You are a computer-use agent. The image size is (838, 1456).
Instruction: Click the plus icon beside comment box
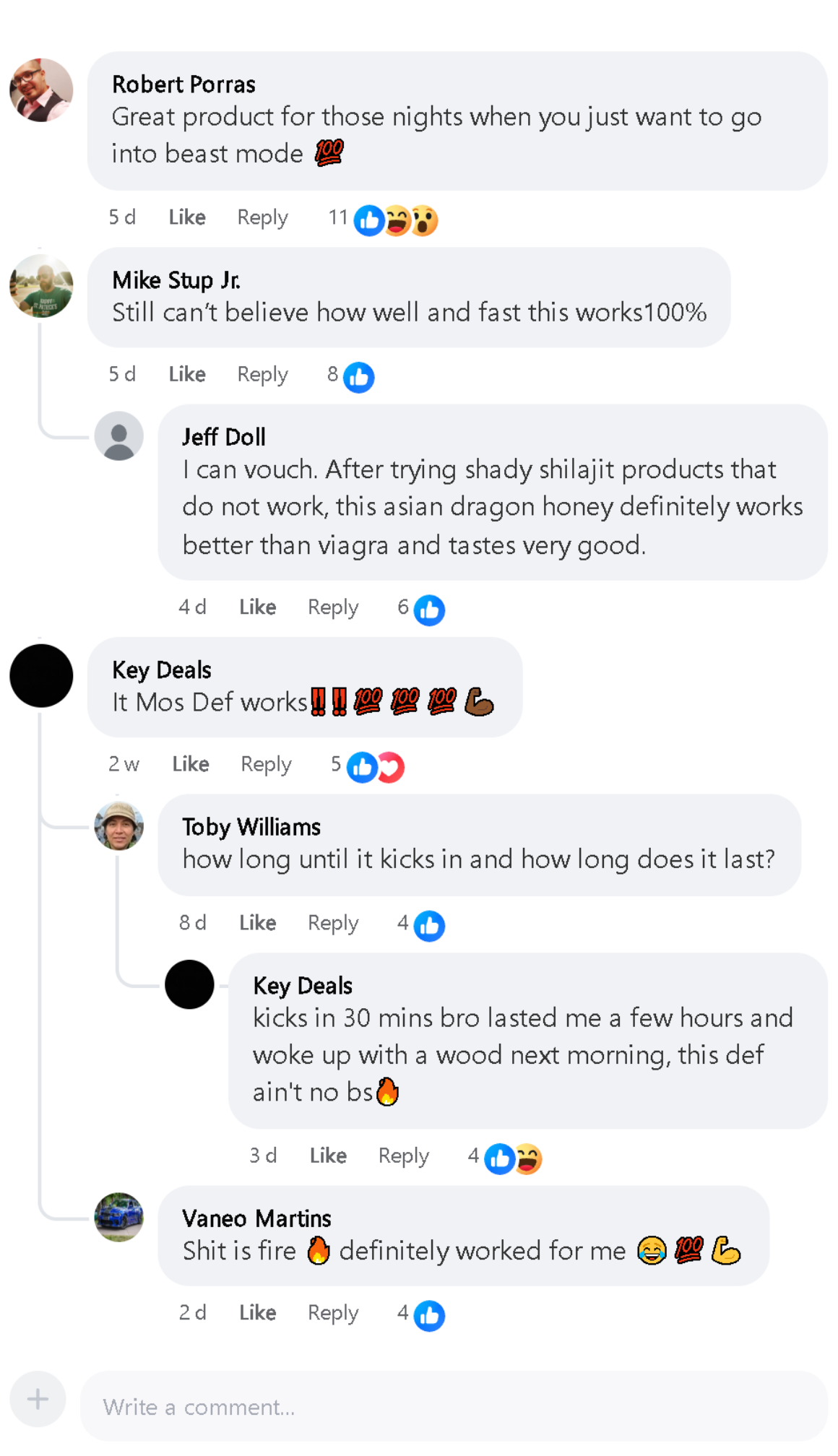coord(38,1399)
